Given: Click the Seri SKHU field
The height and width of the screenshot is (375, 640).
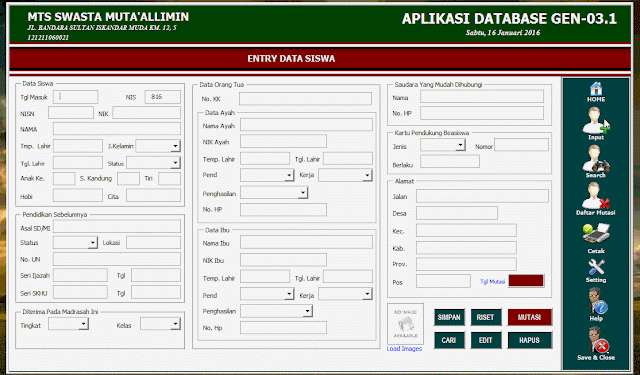Looking at the screenshot, I should coord(80,292).
